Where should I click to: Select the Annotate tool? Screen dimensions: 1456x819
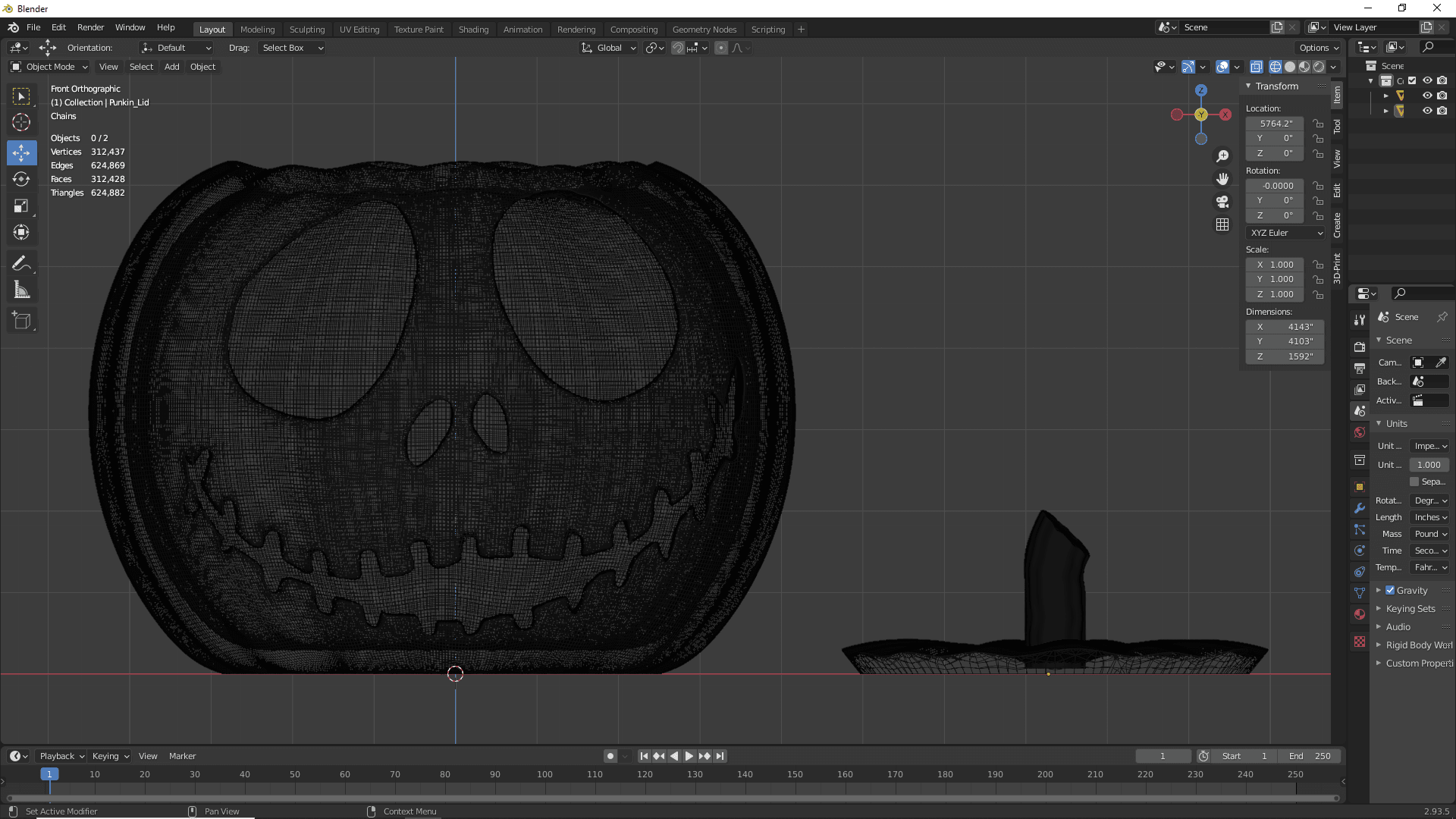click(x=21, y=263)
